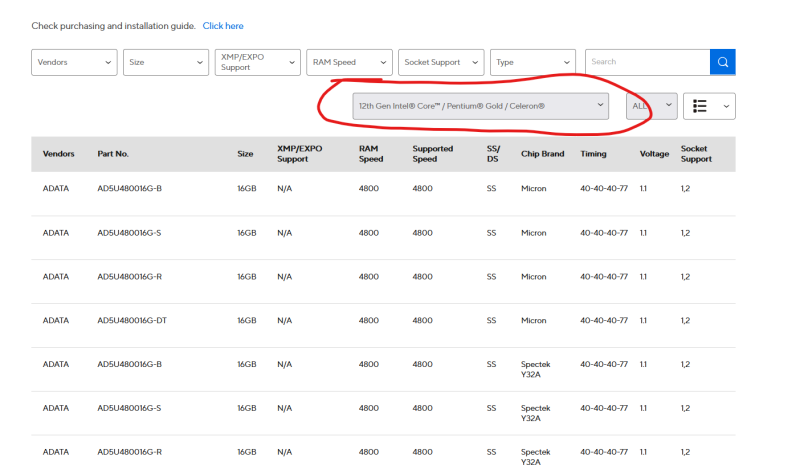Click the RAM Speed column header
This screenshot has height=474, width=800.
(x=370, y=154)
